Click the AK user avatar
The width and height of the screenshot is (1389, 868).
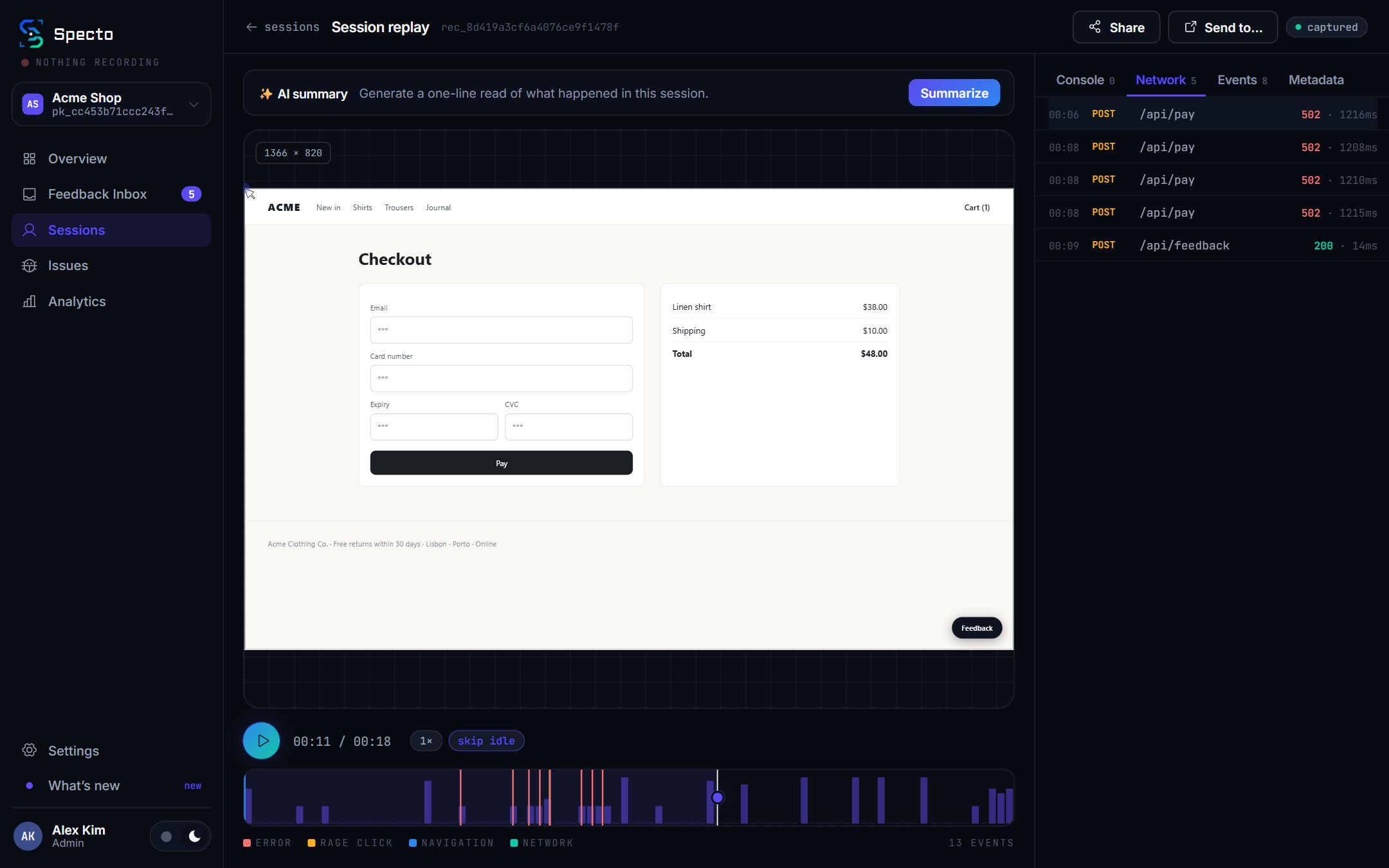pyautogui.click(x=28, y=836)
